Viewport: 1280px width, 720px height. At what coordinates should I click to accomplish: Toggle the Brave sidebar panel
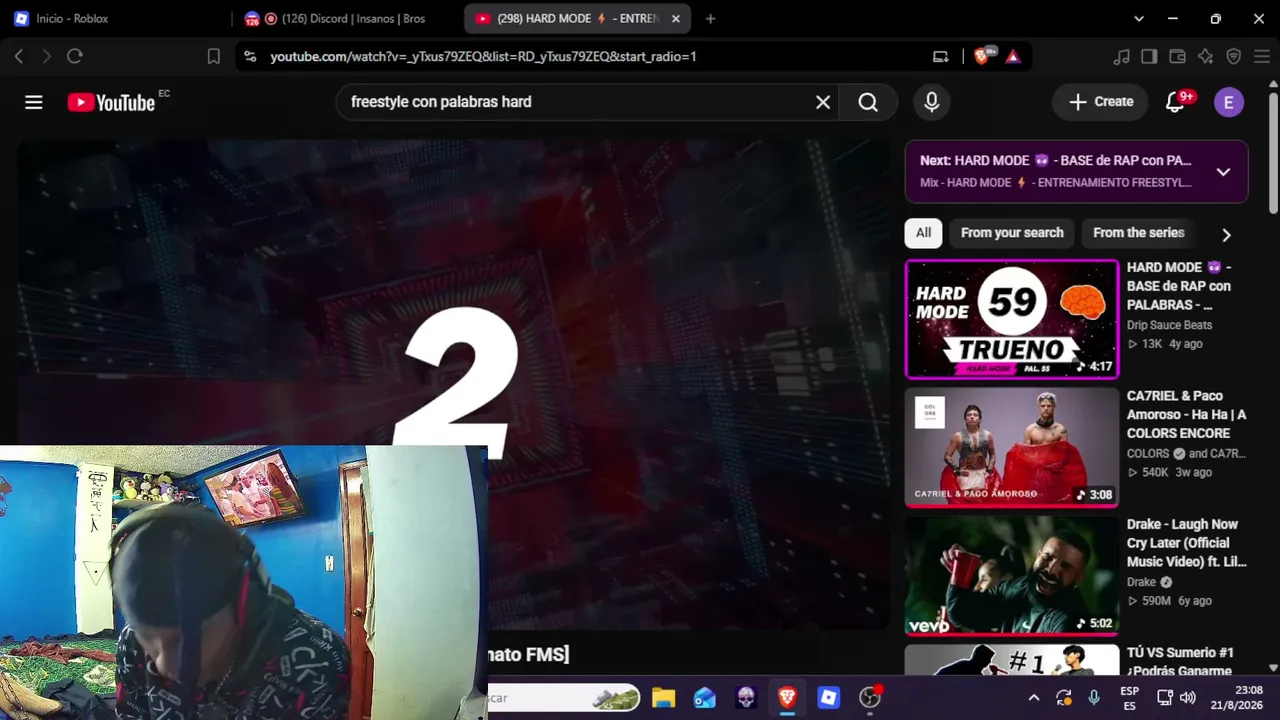[1149, 57]
